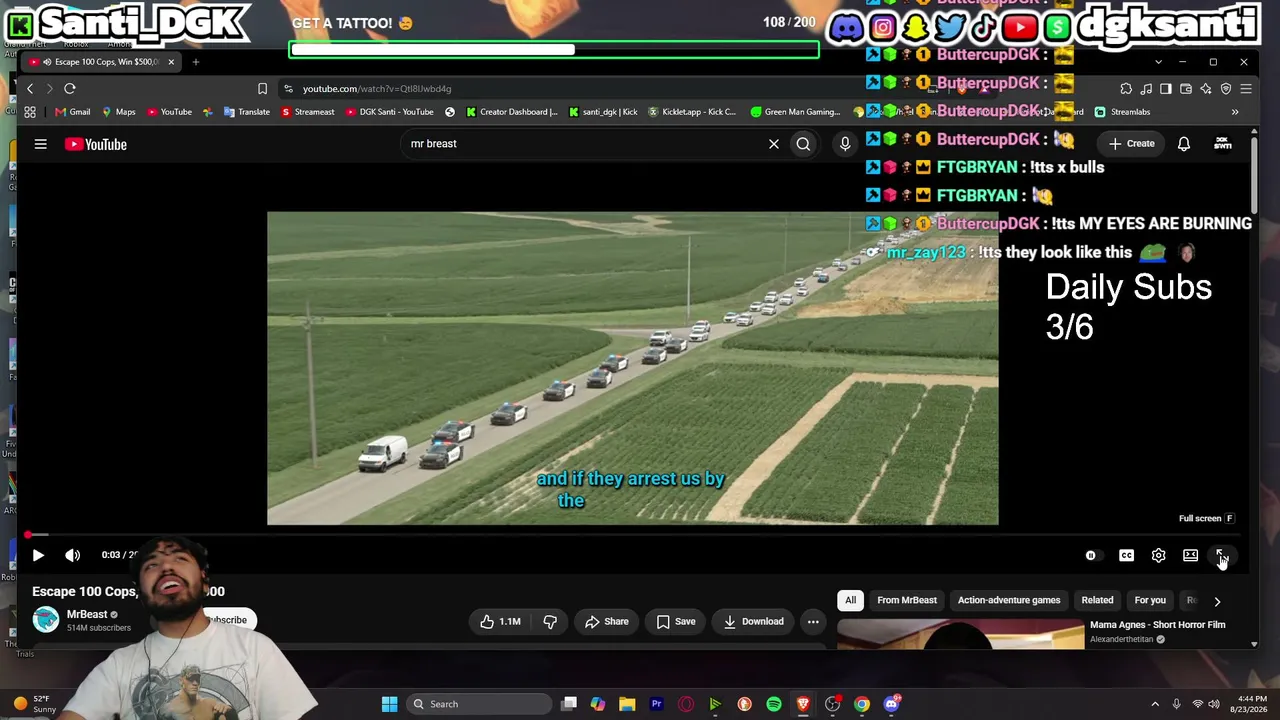
Task: Open YouTube notifications bell
Action: (1184, 144)
